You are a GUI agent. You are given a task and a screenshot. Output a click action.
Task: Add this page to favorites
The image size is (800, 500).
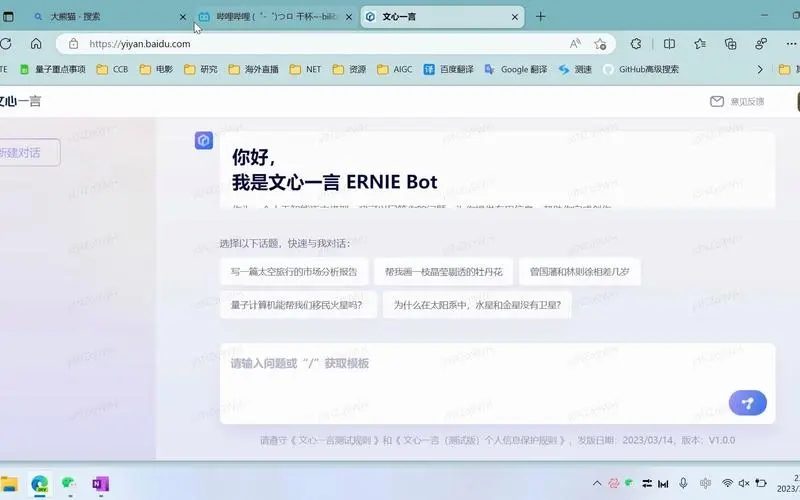(601, 44)
